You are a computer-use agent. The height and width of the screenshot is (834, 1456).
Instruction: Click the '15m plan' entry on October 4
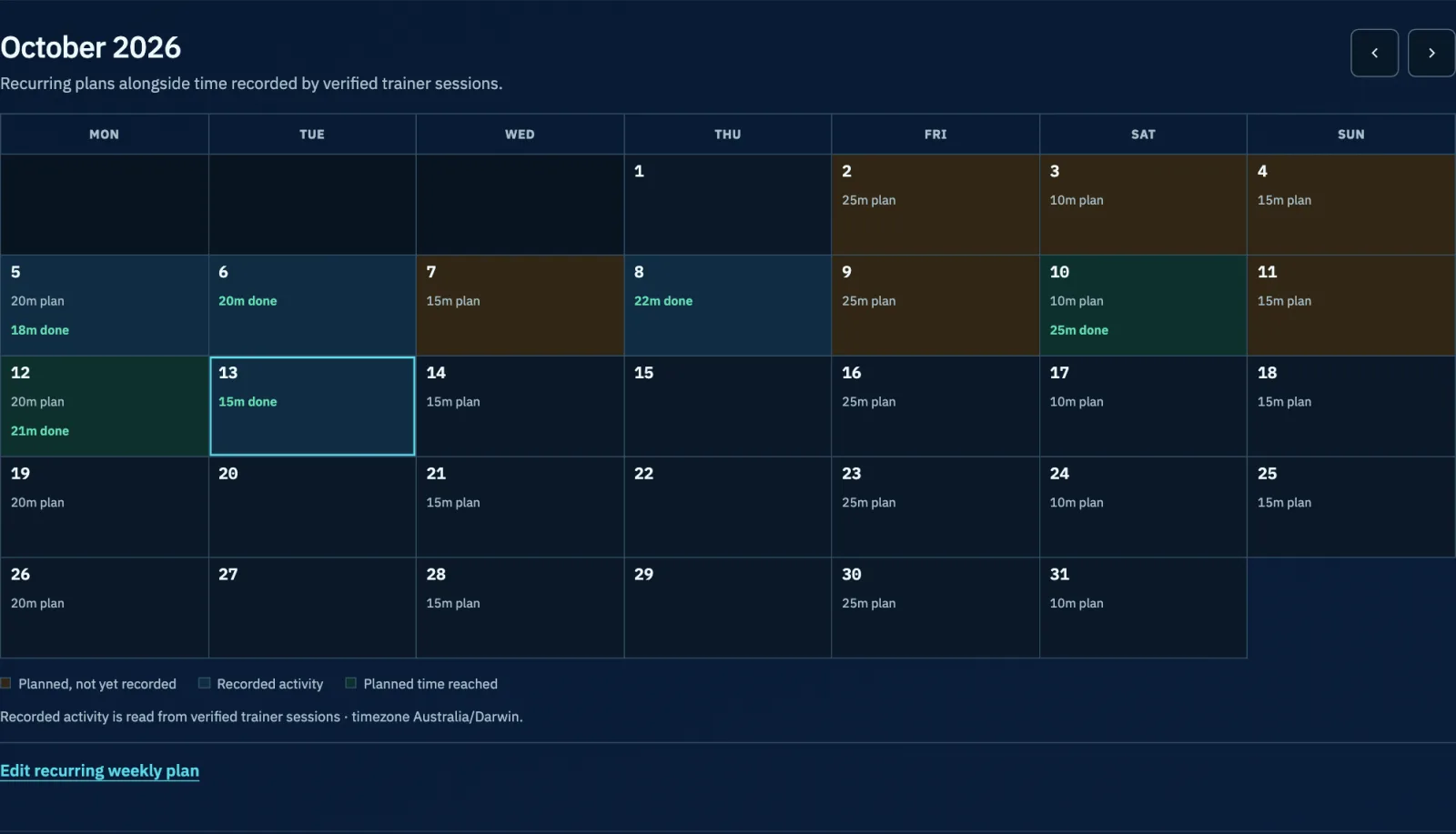tap(1284, 200)
